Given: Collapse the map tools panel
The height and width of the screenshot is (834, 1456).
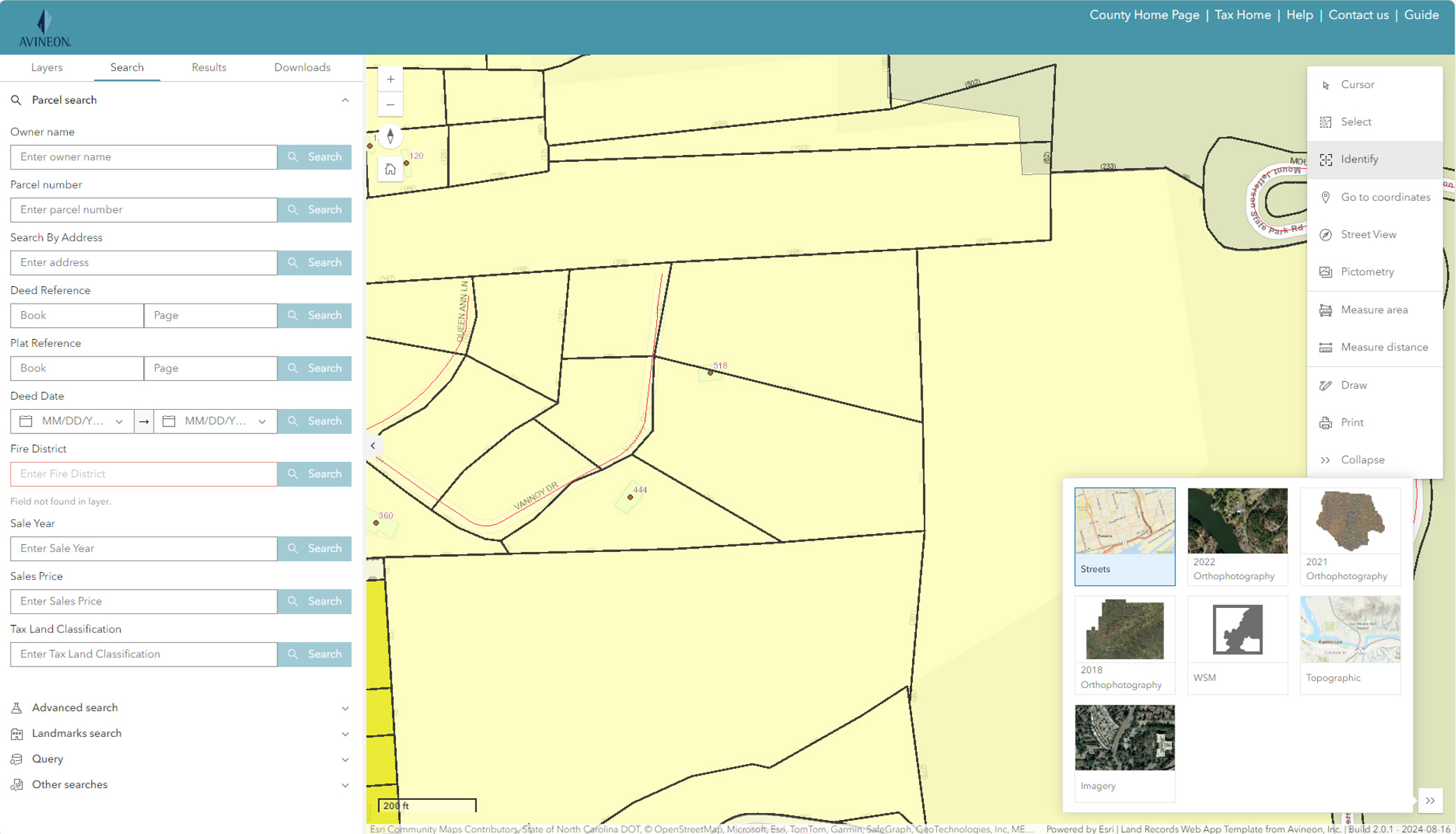Looking at the screenshot, I should pos(1363,459).
